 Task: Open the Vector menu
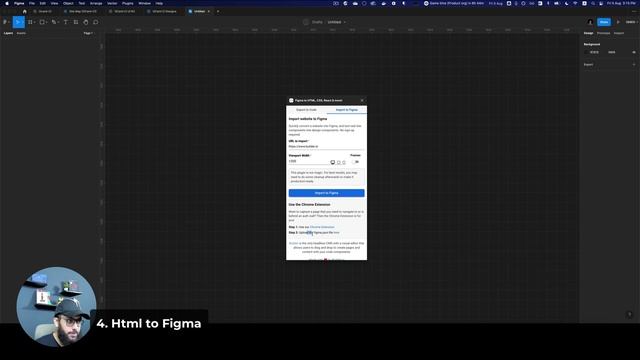click(112, 3)
